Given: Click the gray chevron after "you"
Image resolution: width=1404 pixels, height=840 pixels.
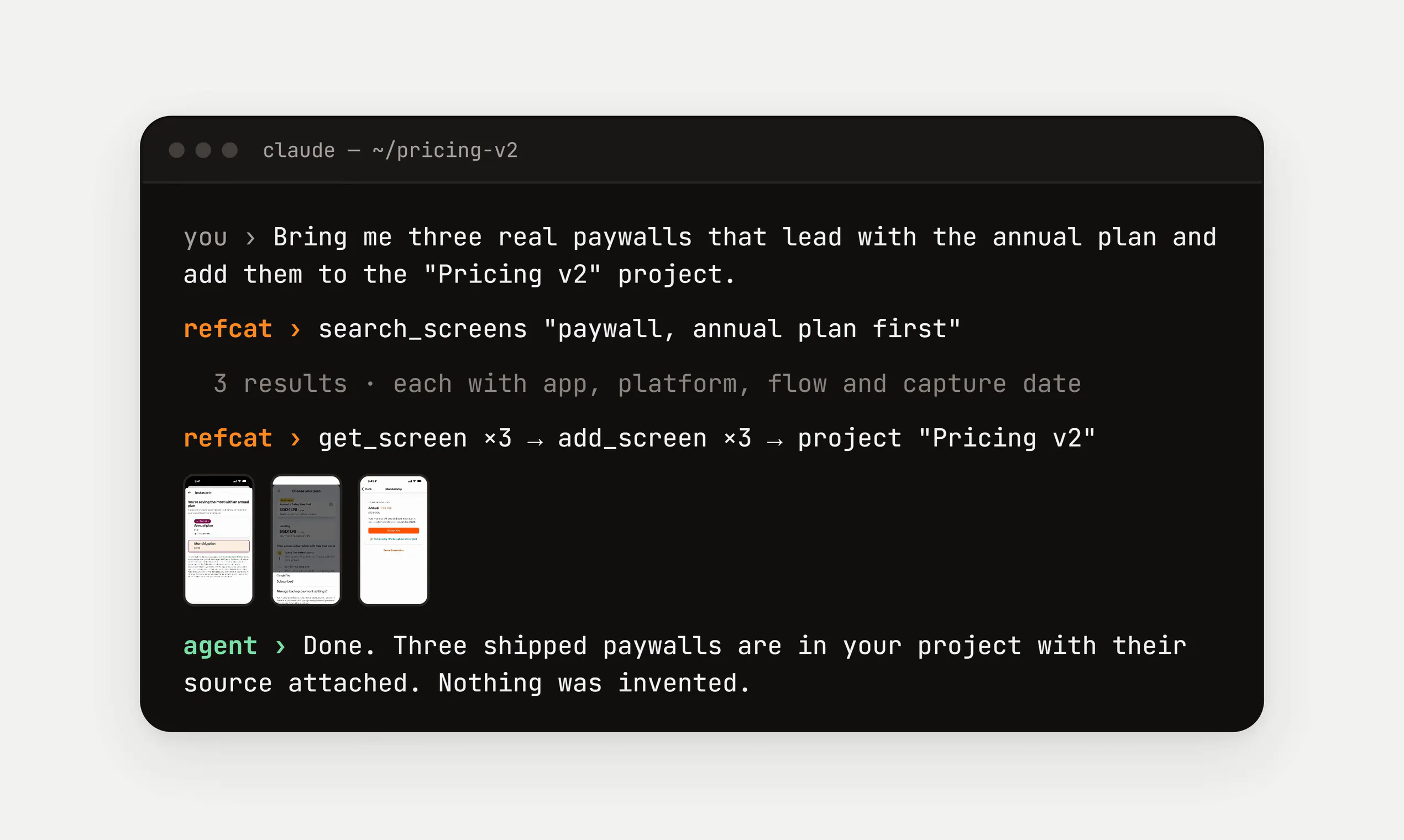Looking at the screenshot, I should (x=250, y=238).
